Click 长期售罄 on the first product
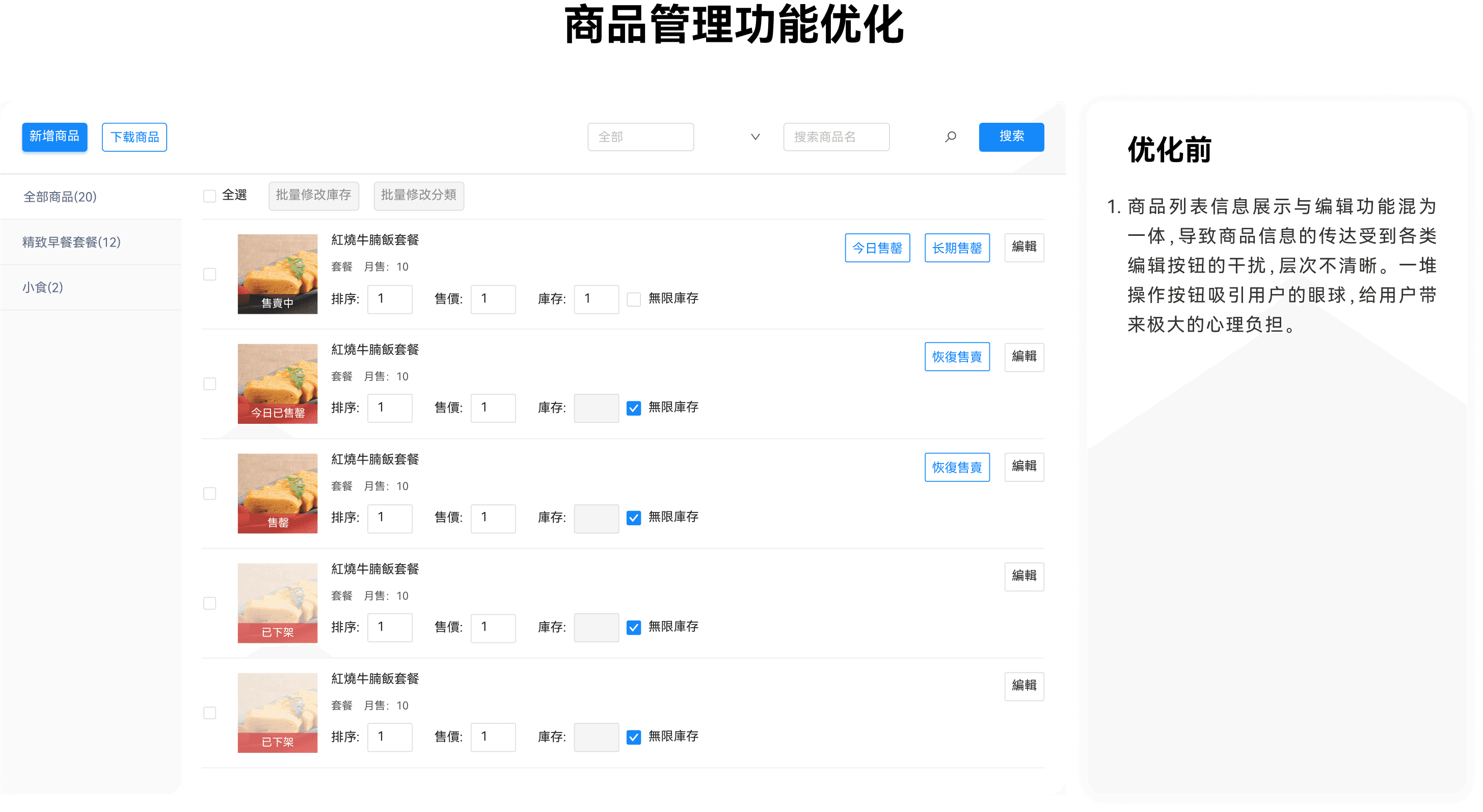The width and height of the screenshot is (1483, 812). tap(957, 248)
